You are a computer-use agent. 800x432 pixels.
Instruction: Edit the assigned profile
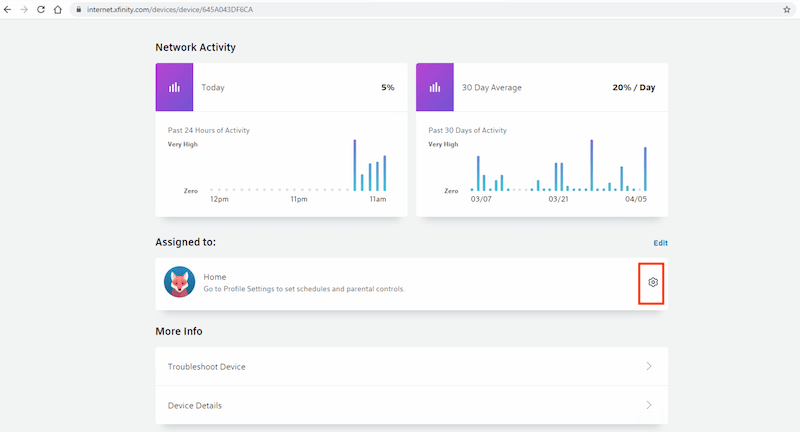point(660,243)
